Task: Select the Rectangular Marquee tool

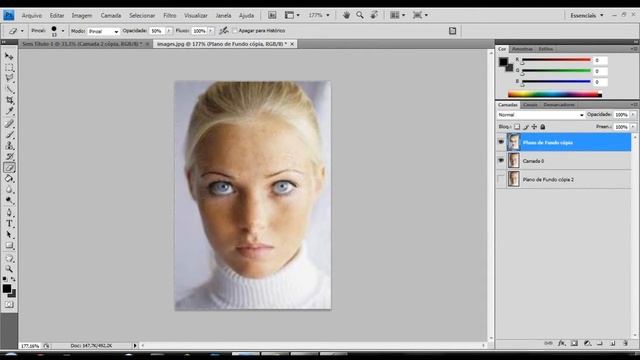Action: (9, 67)
